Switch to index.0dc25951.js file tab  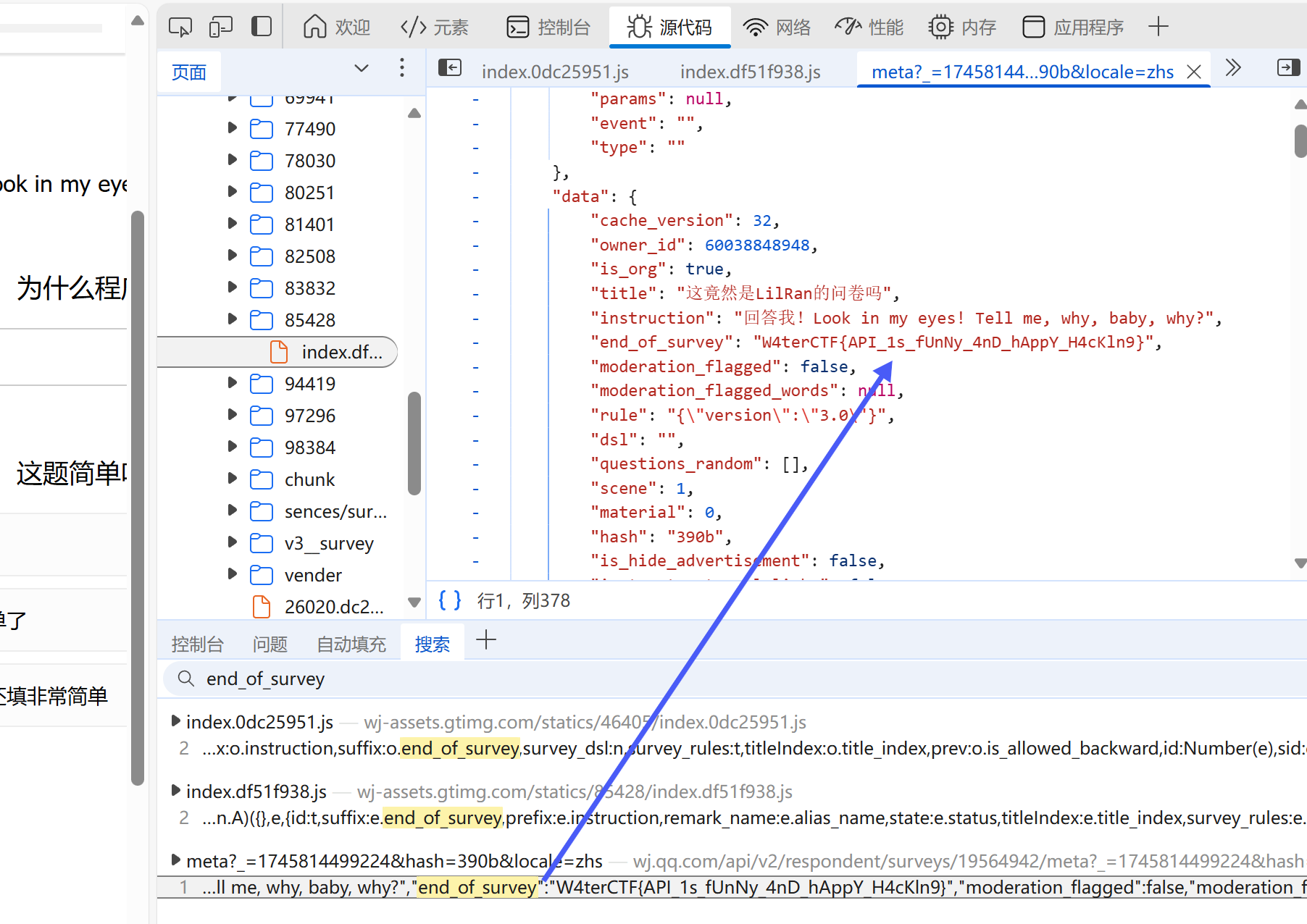(555, 72)
